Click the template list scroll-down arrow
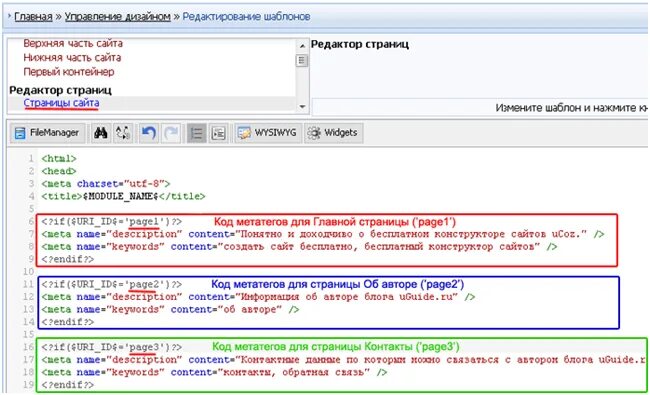The height and width of the screenshot is (395, 650). tap(302, 107)
